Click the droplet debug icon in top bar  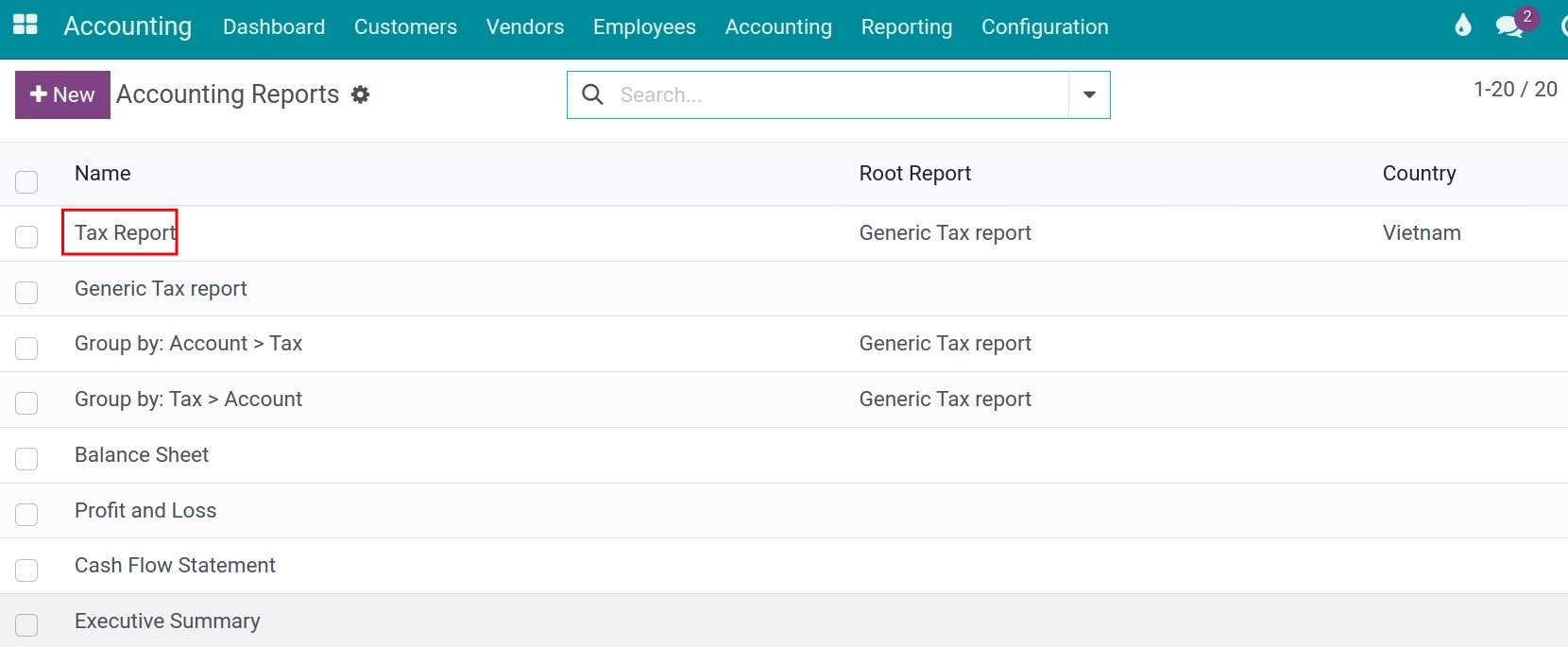click(1462, 26)
